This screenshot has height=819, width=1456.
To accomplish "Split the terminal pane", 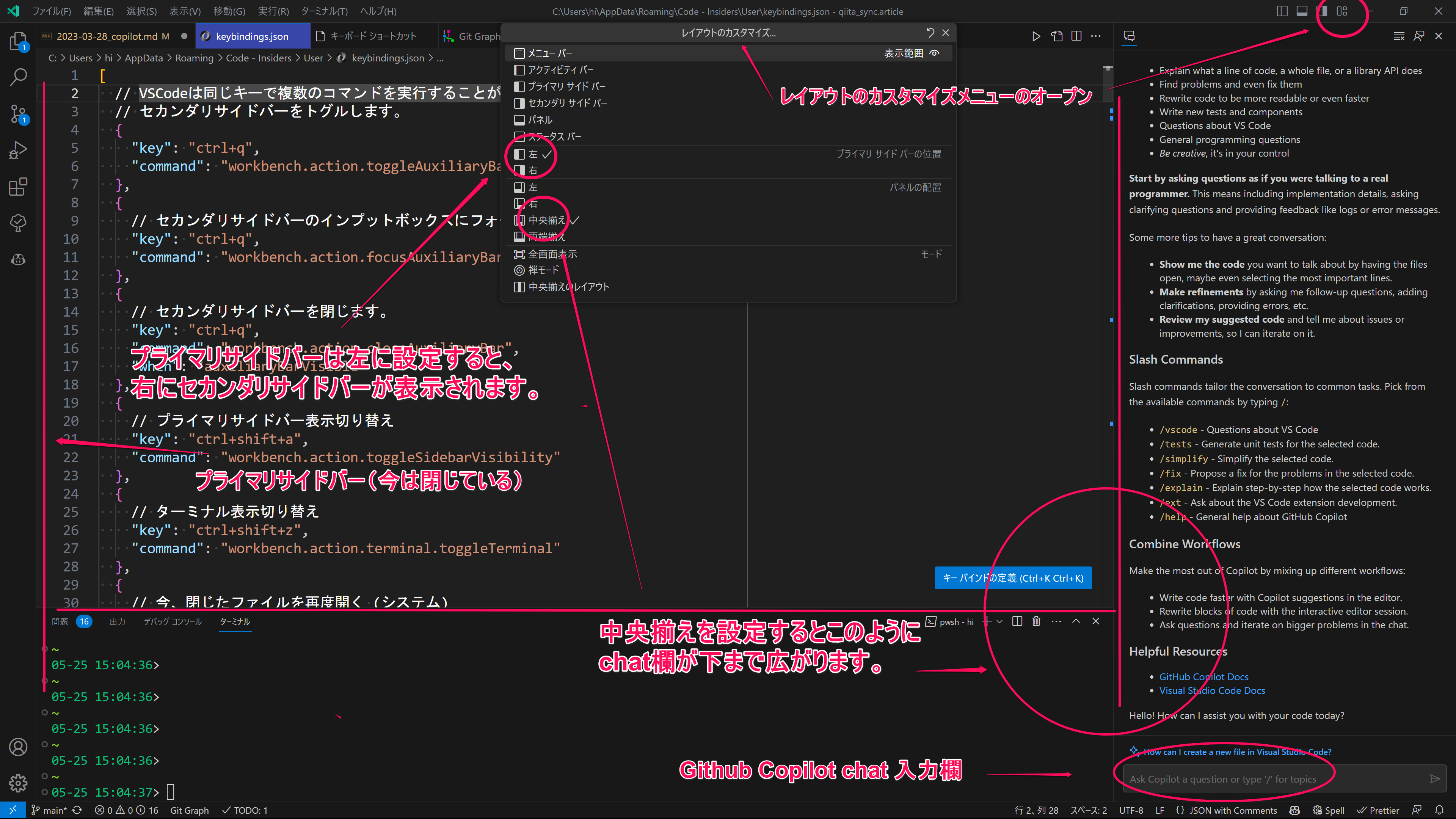I will point(1017,621).
